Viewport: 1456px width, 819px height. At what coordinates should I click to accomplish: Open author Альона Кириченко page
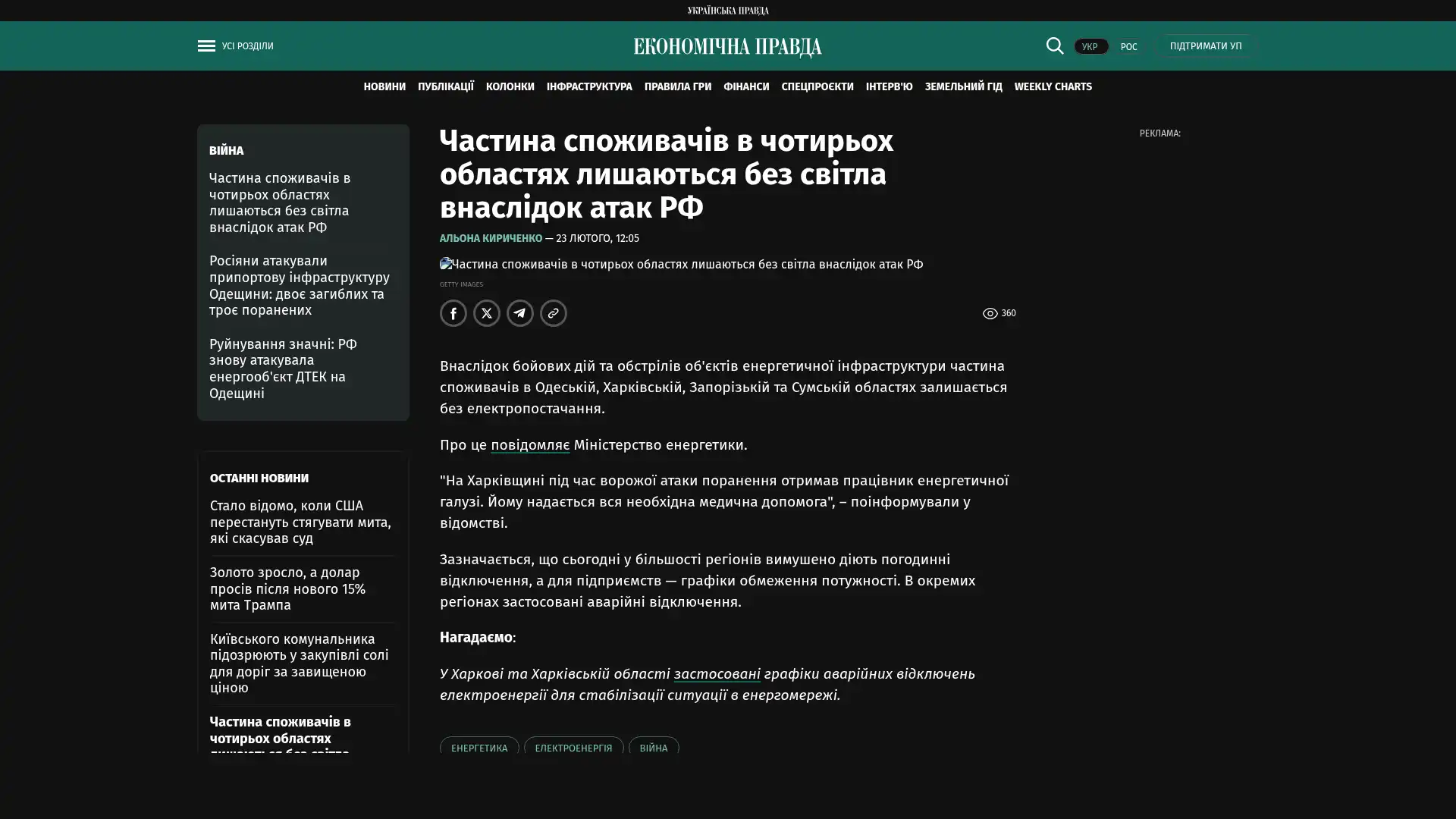tap(491, 238)
